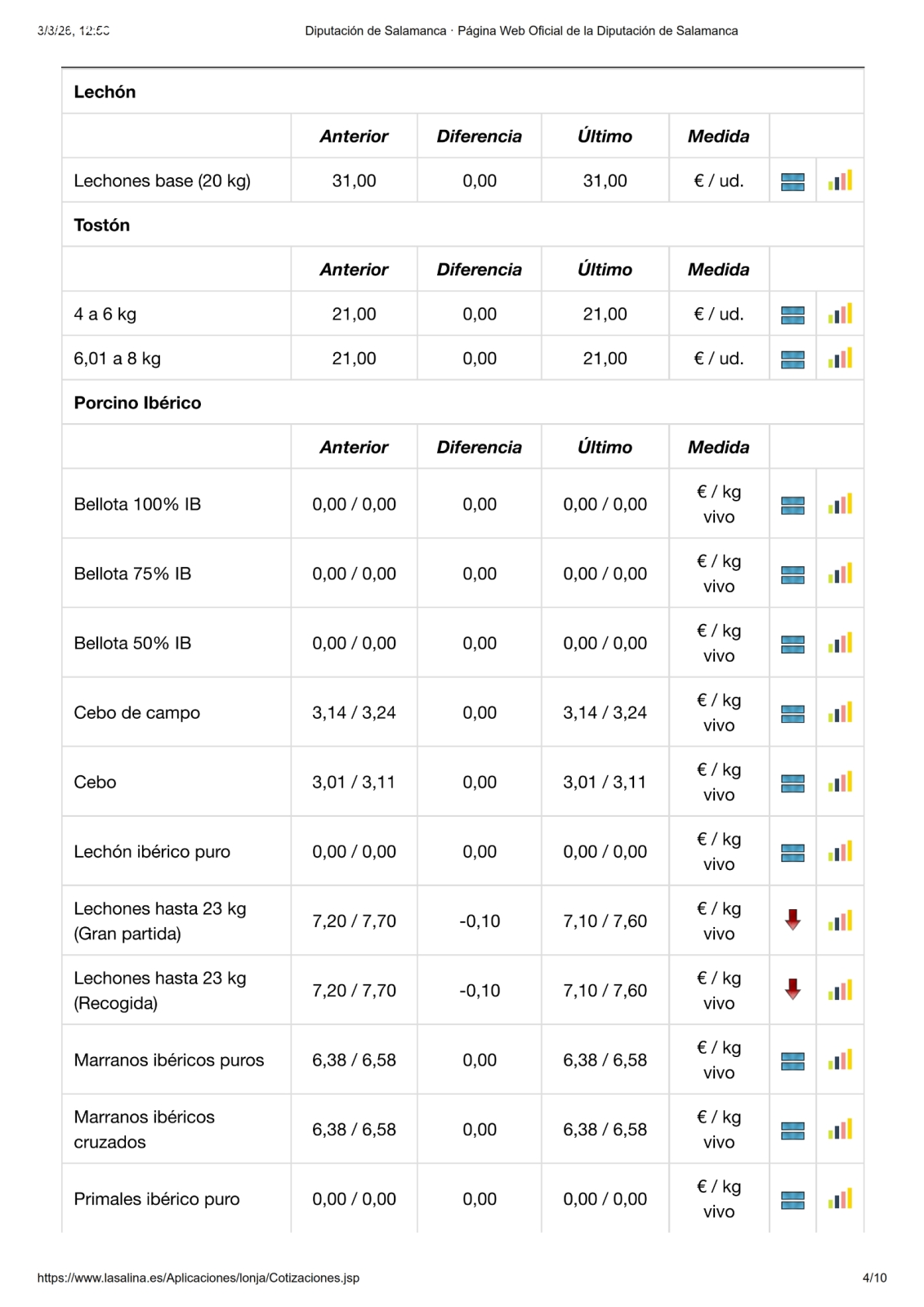Click the blue trend icon for Lechón ibérico puro
Viewport: 924px width, 1307px height.
(x=792, y=852)
